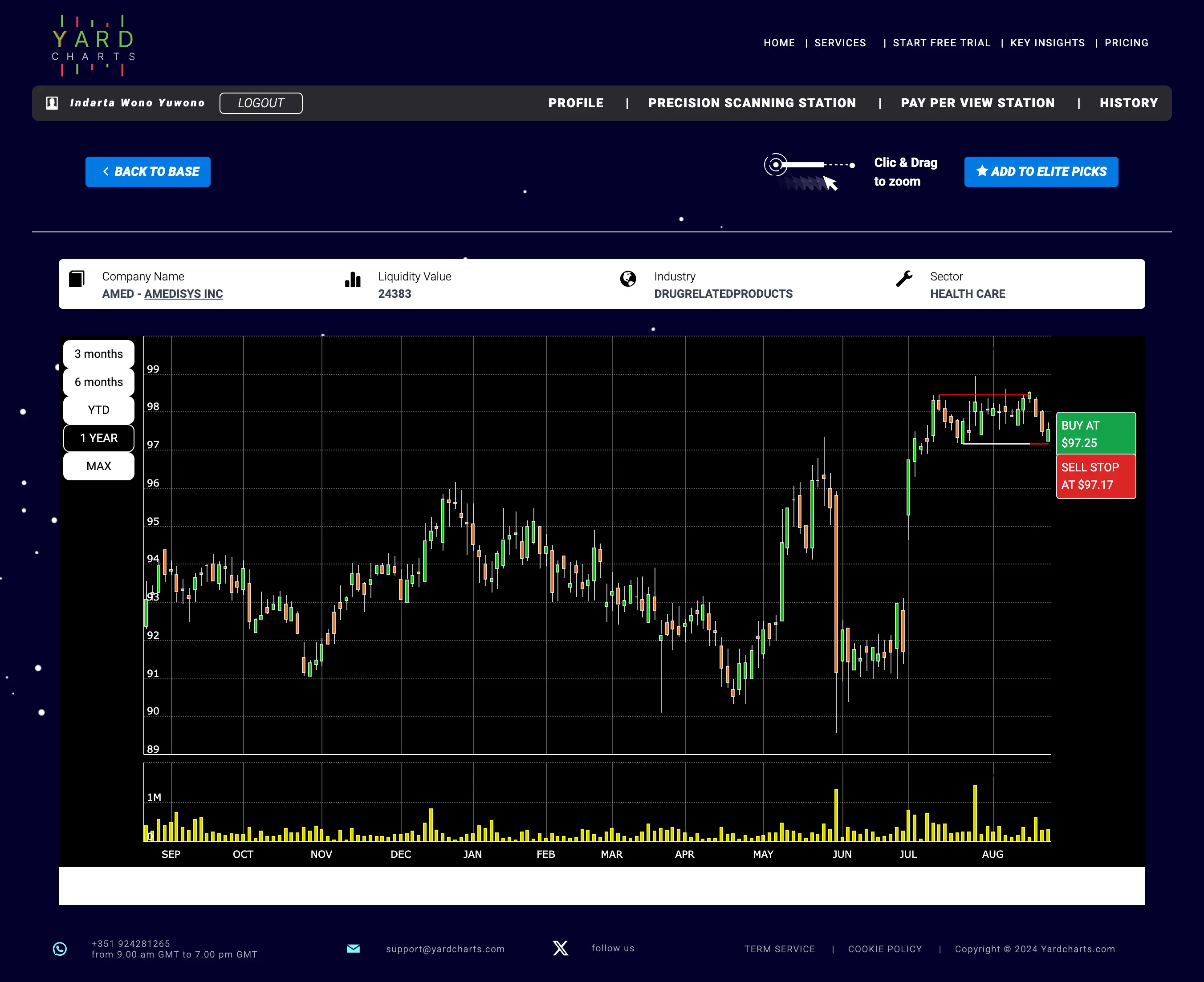Viewport: 1204px width, 982px height.
Task: Click the LOGOUT button
Action: tap(261, 103)
